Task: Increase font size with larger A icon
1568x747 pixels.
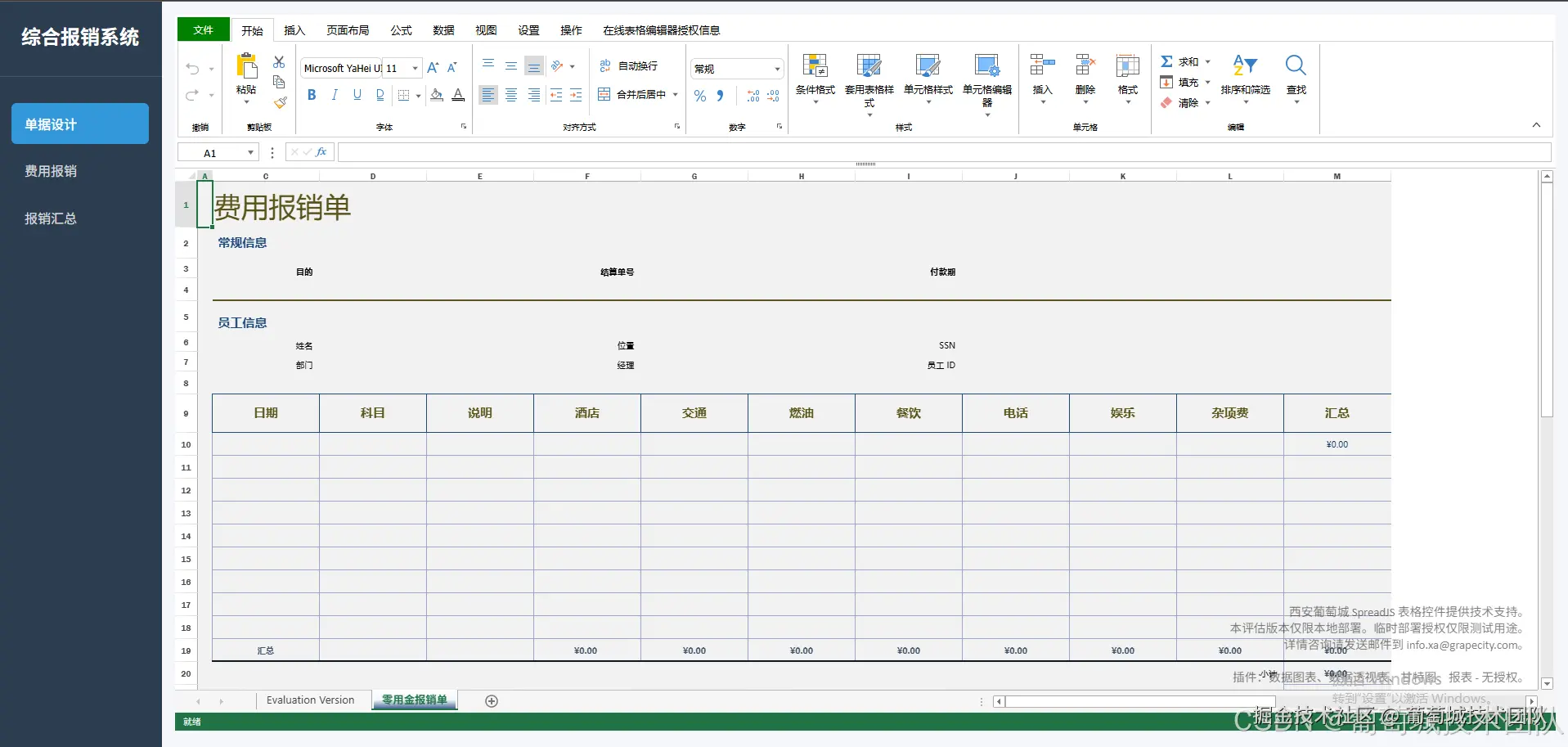Action: (433, 68)
